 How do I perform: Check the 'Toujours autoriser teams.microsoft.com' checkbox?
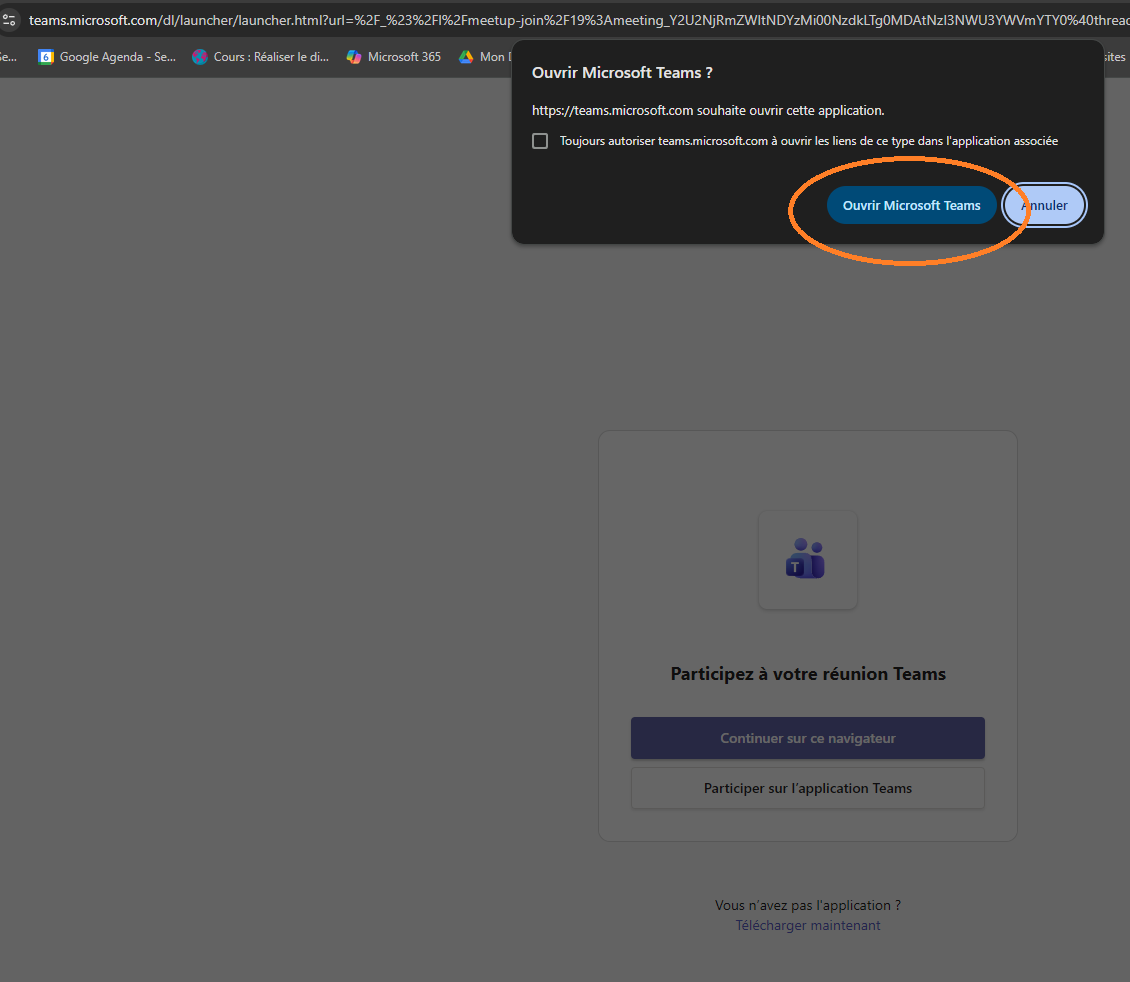point(540,141)
